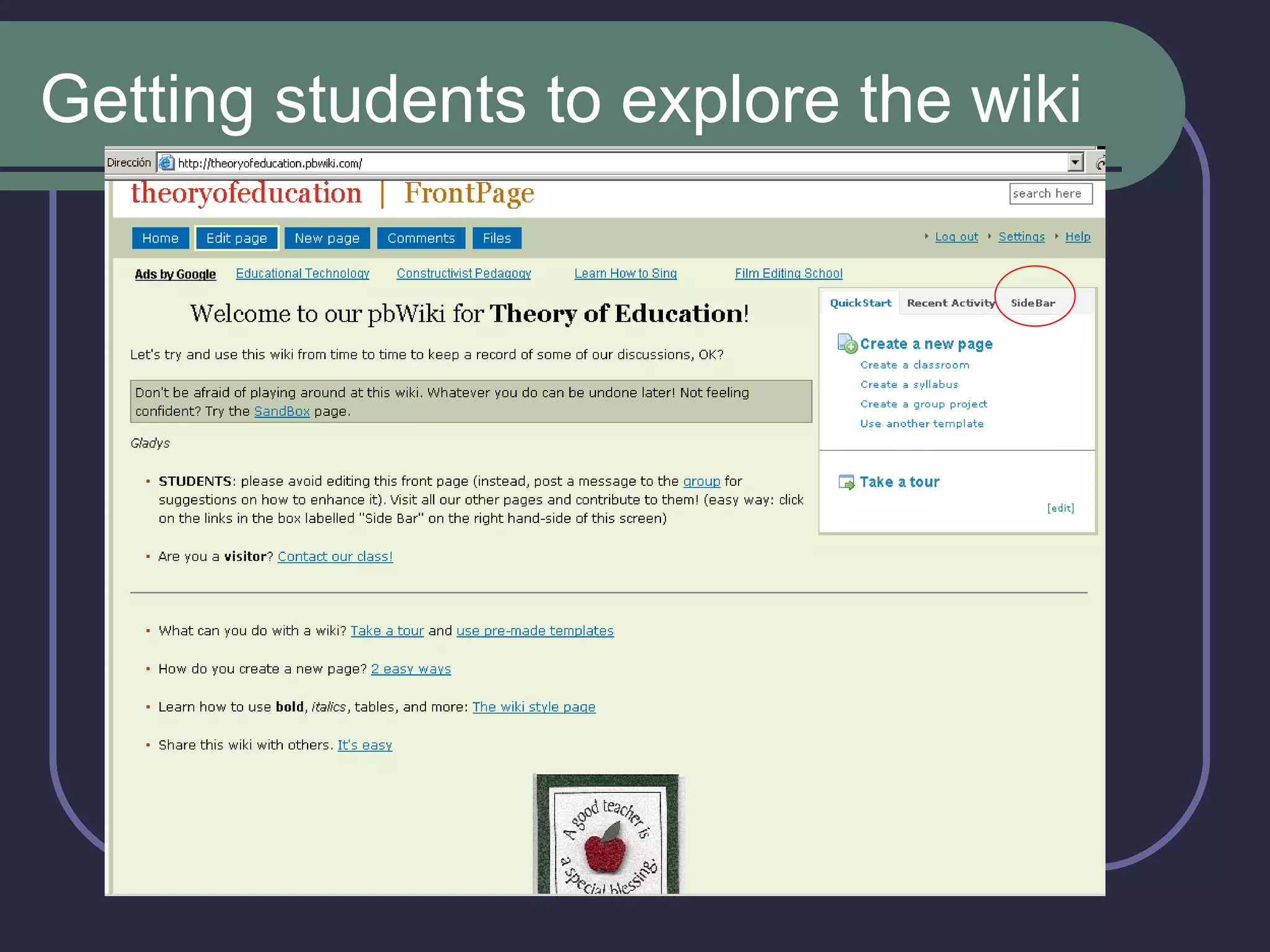The height and width of the screenshot is (952, 1270).
Task: Open the Comments section button
Action: coord(421,239)
